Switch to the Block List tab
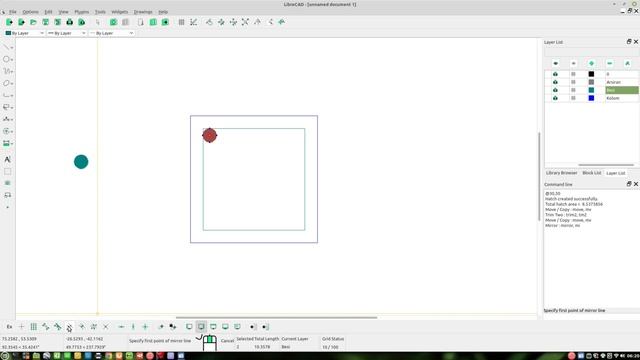The image size is (640, 360). click(591, 173)
